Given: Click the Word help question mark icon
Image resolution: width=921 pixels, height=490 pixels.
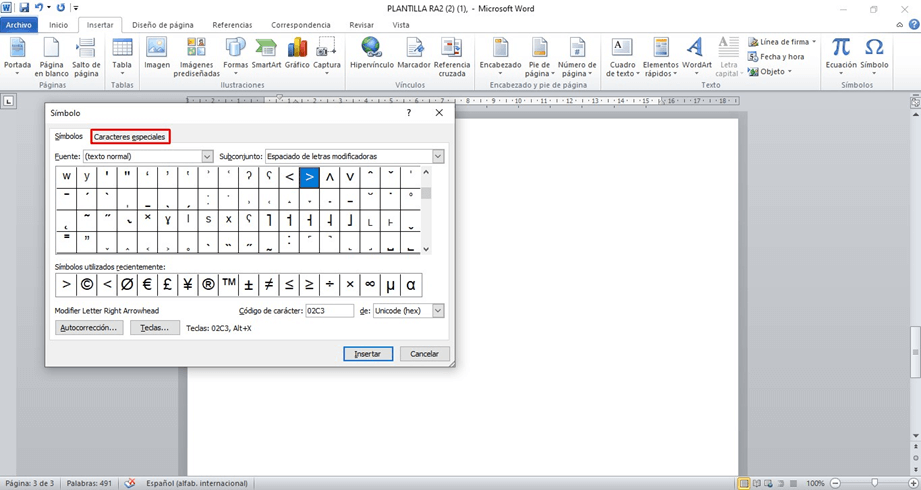Looking at the screenshot, I should [914, 25].
